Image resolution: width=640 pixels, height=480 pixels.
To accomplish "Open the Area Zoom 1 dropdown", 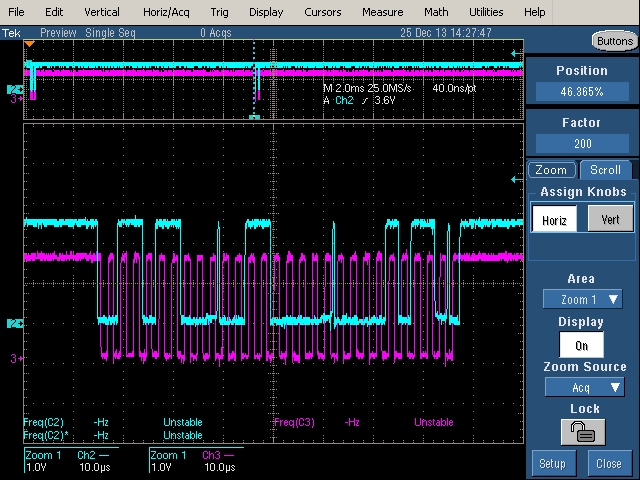I will (582, 299).
